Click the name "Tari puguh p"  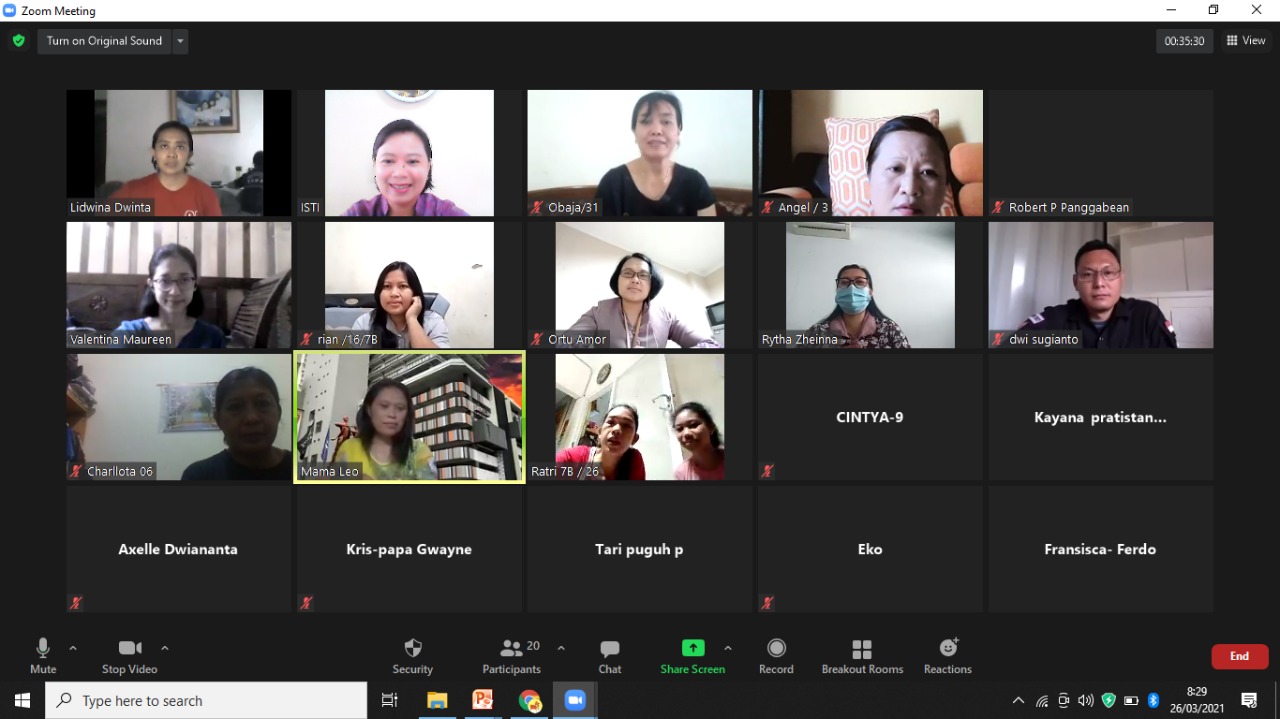[x=639, y=549]
